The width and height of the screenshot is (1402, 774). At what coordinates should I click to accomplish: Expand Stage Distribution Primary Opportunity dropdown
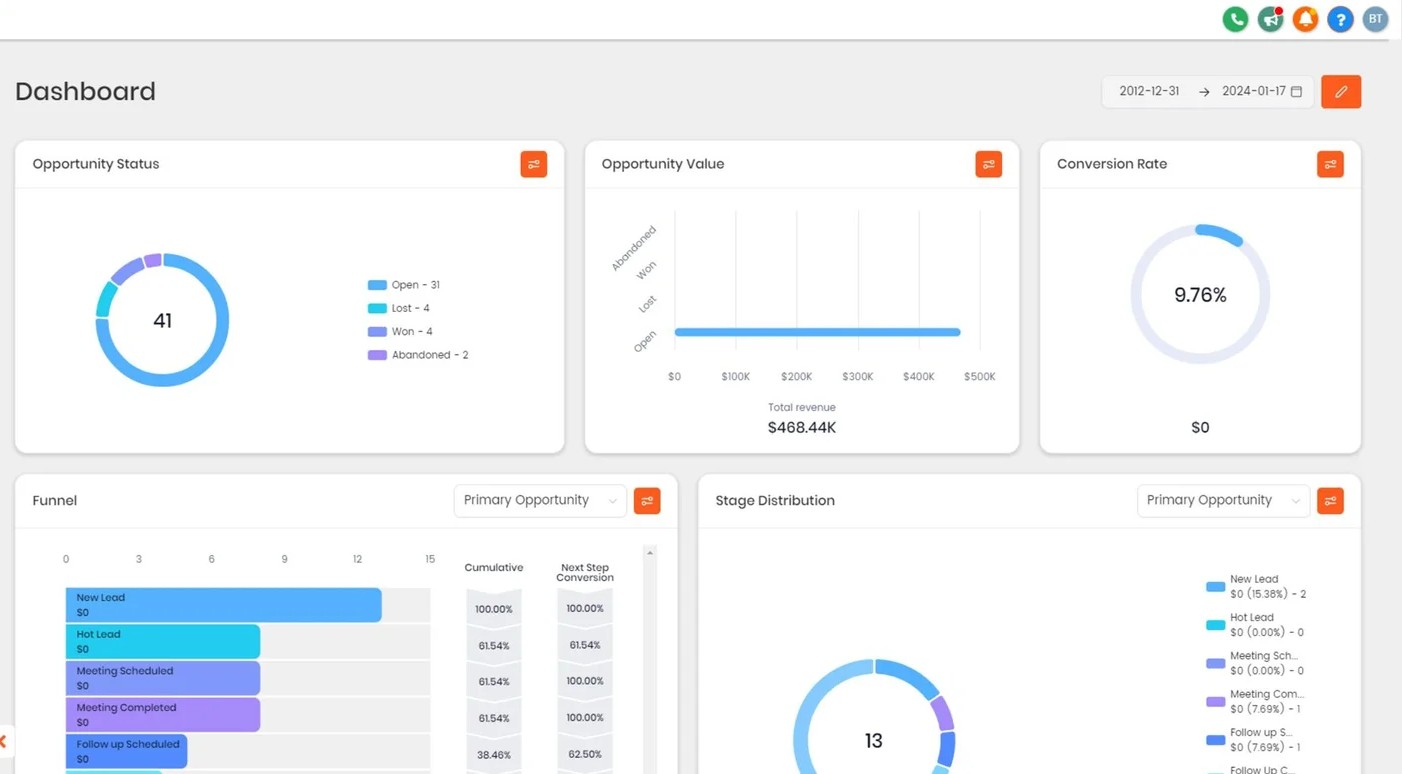click(x=1223, y=500)
